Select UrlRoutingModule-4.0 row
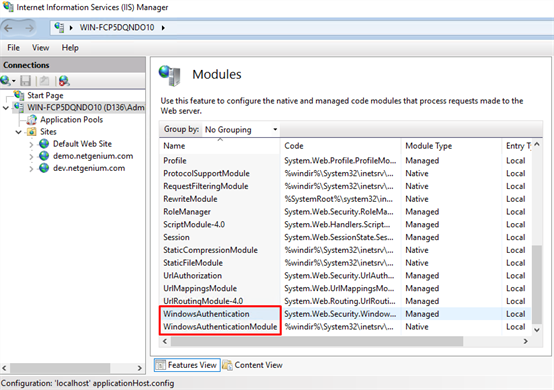The height and width of the screenshot is (390, 554). tap(345, 301)
